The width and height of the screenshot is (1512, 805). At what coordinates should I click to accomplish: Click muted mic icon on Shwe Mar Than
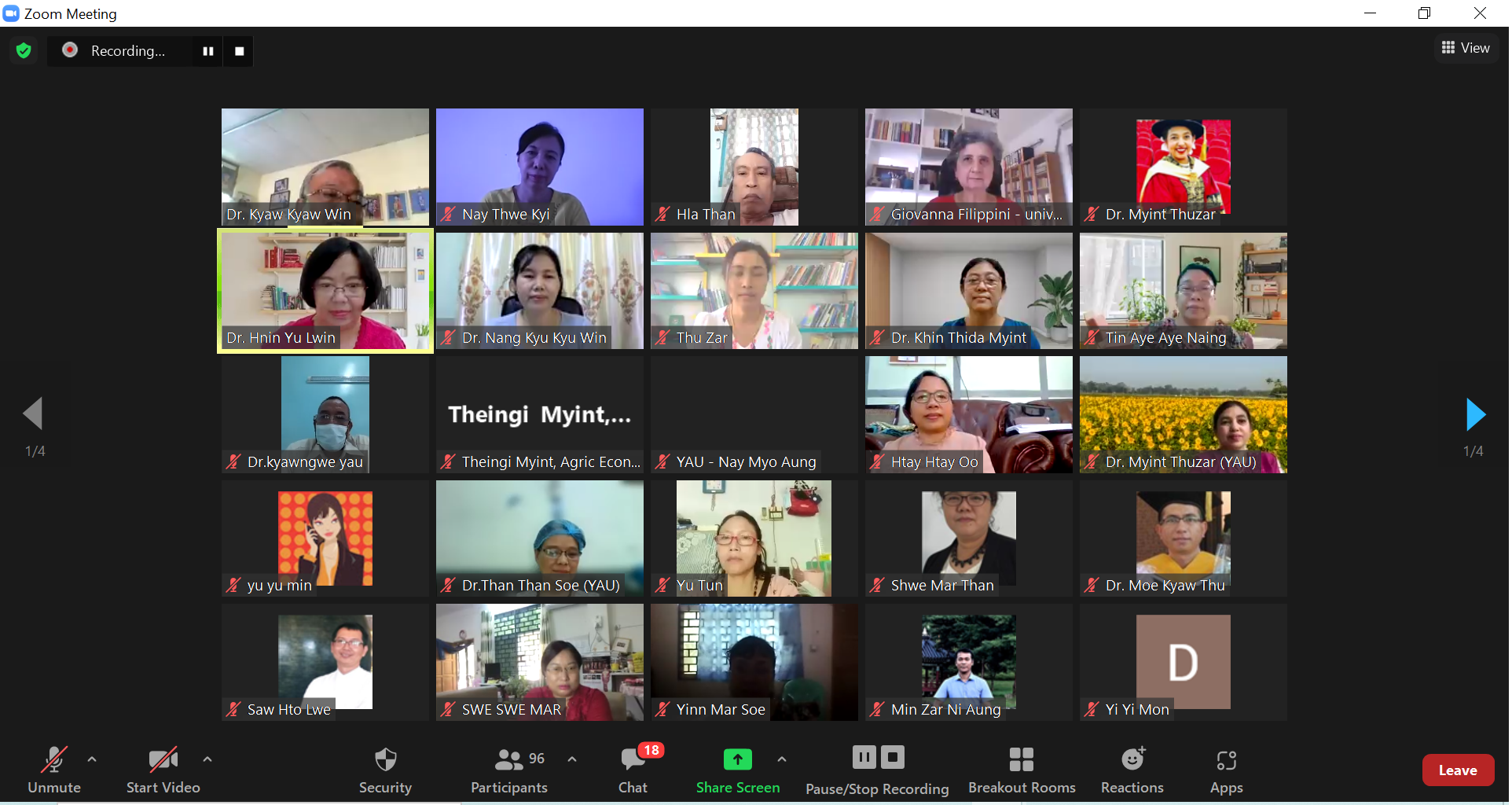(x=877, y=585)
